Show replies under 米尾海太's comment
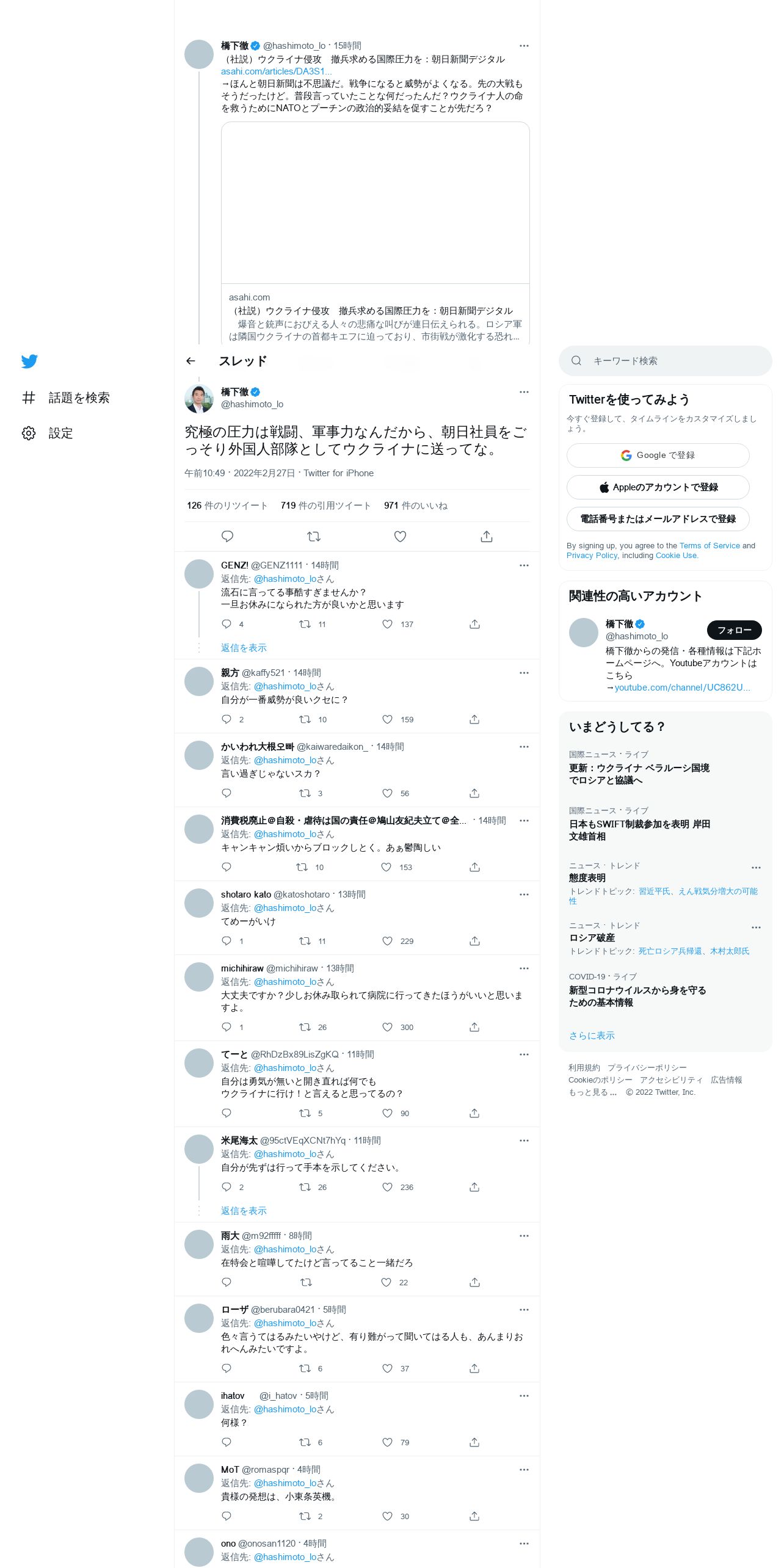 (244, 1211)
